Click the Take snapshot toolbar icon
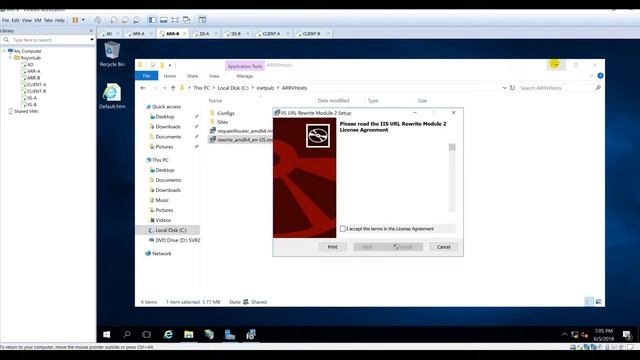This screenshot has height=360, width=640. pos(113,20)
